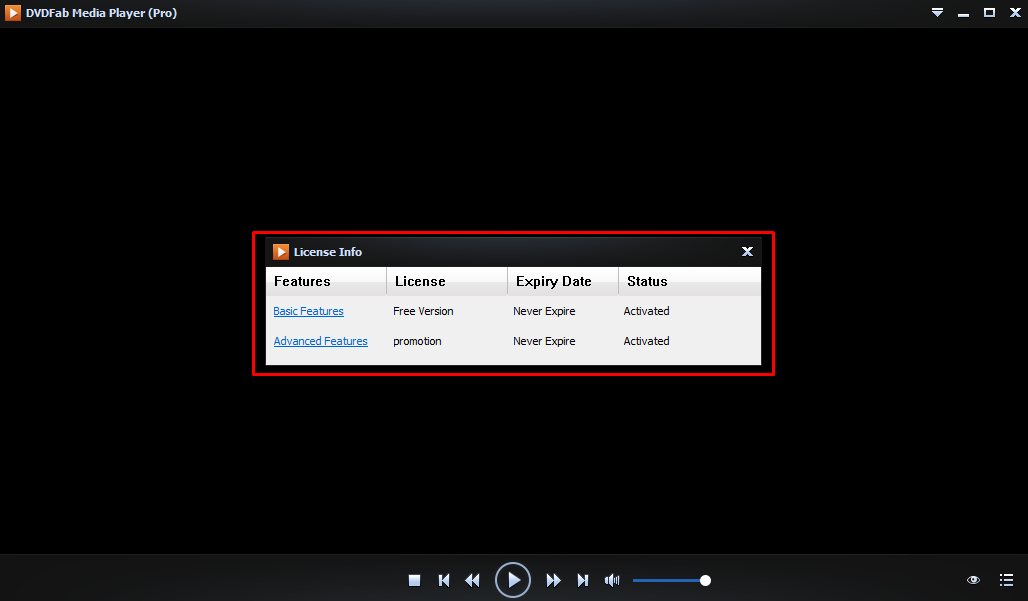This screenshot has width=1028, height=601.
Task: Click the 'DVDFab Media Player (Pro)' title text
Action: (x=101, y=13)
